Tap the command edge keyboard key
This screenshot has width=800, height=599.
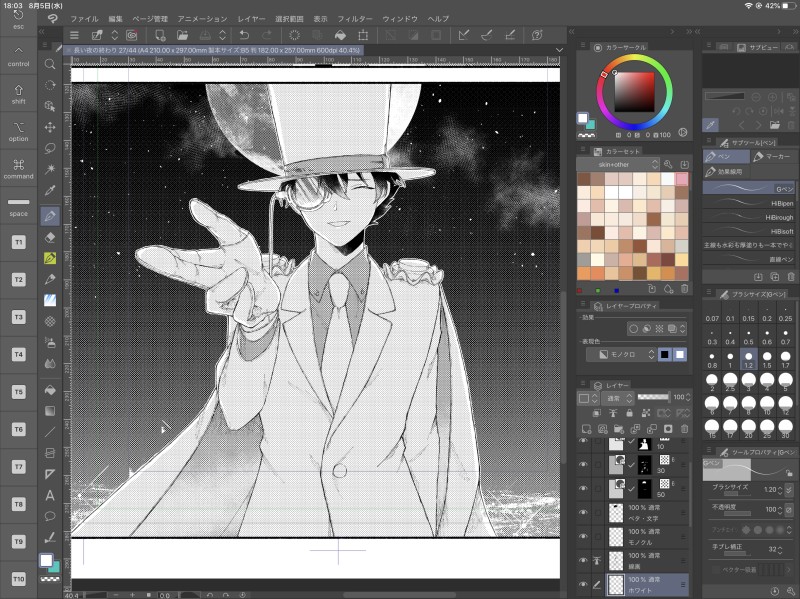pos(18,169)
